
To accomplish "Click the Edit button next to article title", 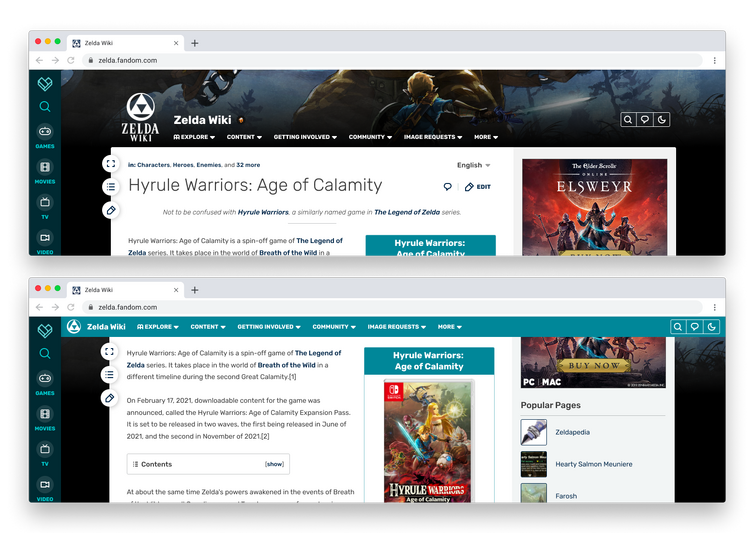I will [478, 187].
